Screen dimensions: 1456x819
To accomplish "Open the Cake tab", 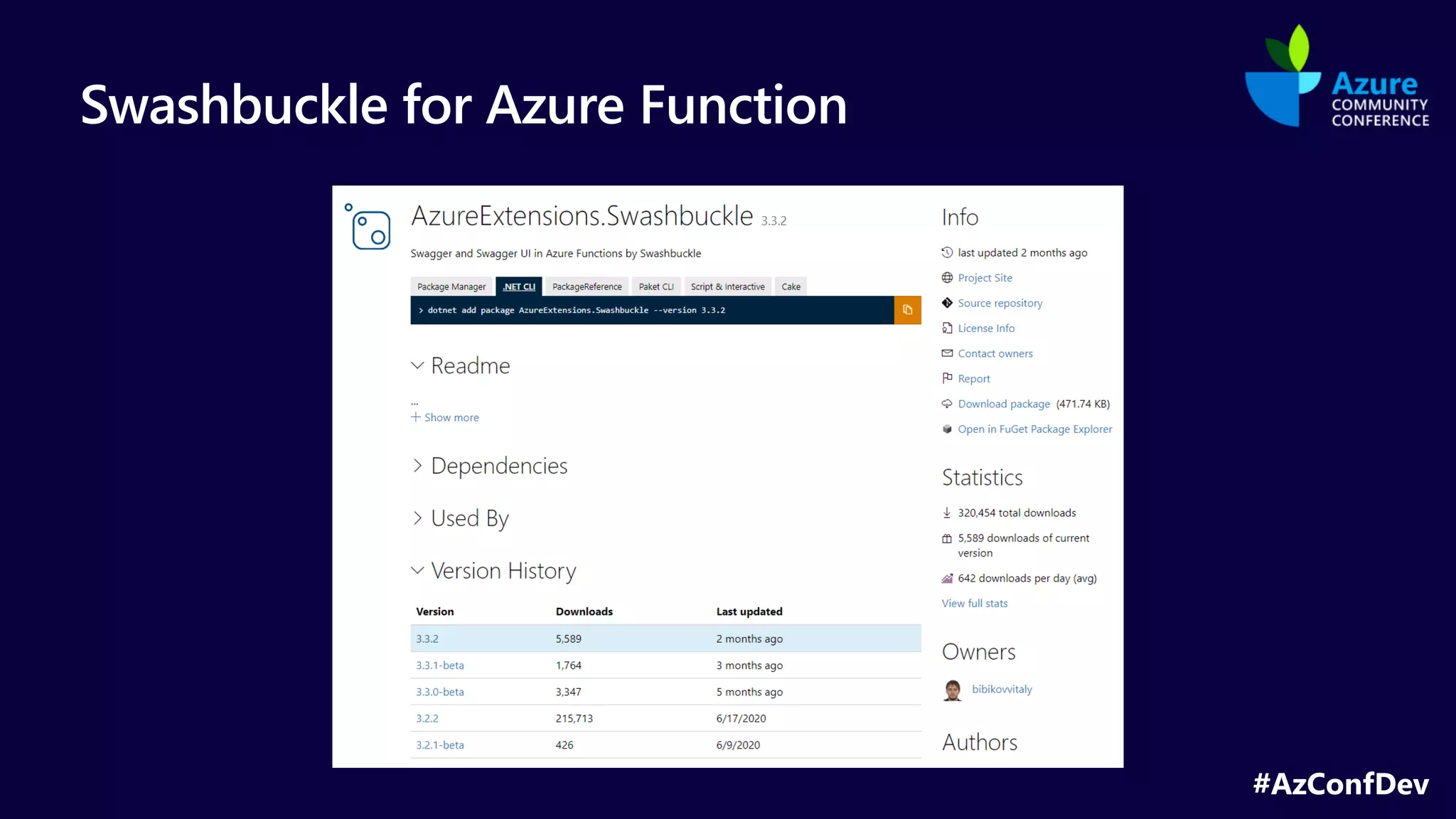I will tap(791, 287).
